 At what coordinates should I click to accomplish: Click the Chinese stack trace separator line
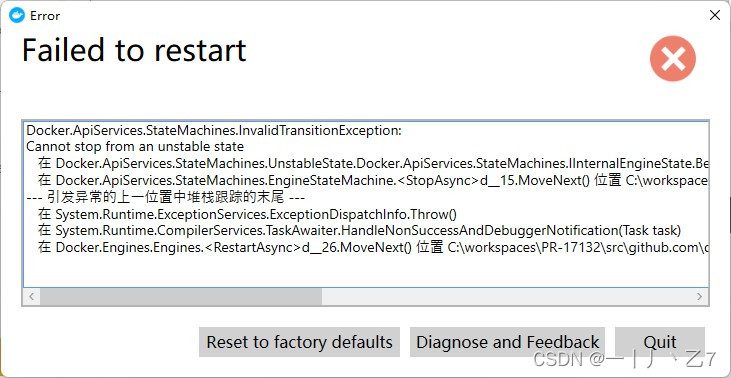pyautogui.click(x=166, y=198)
